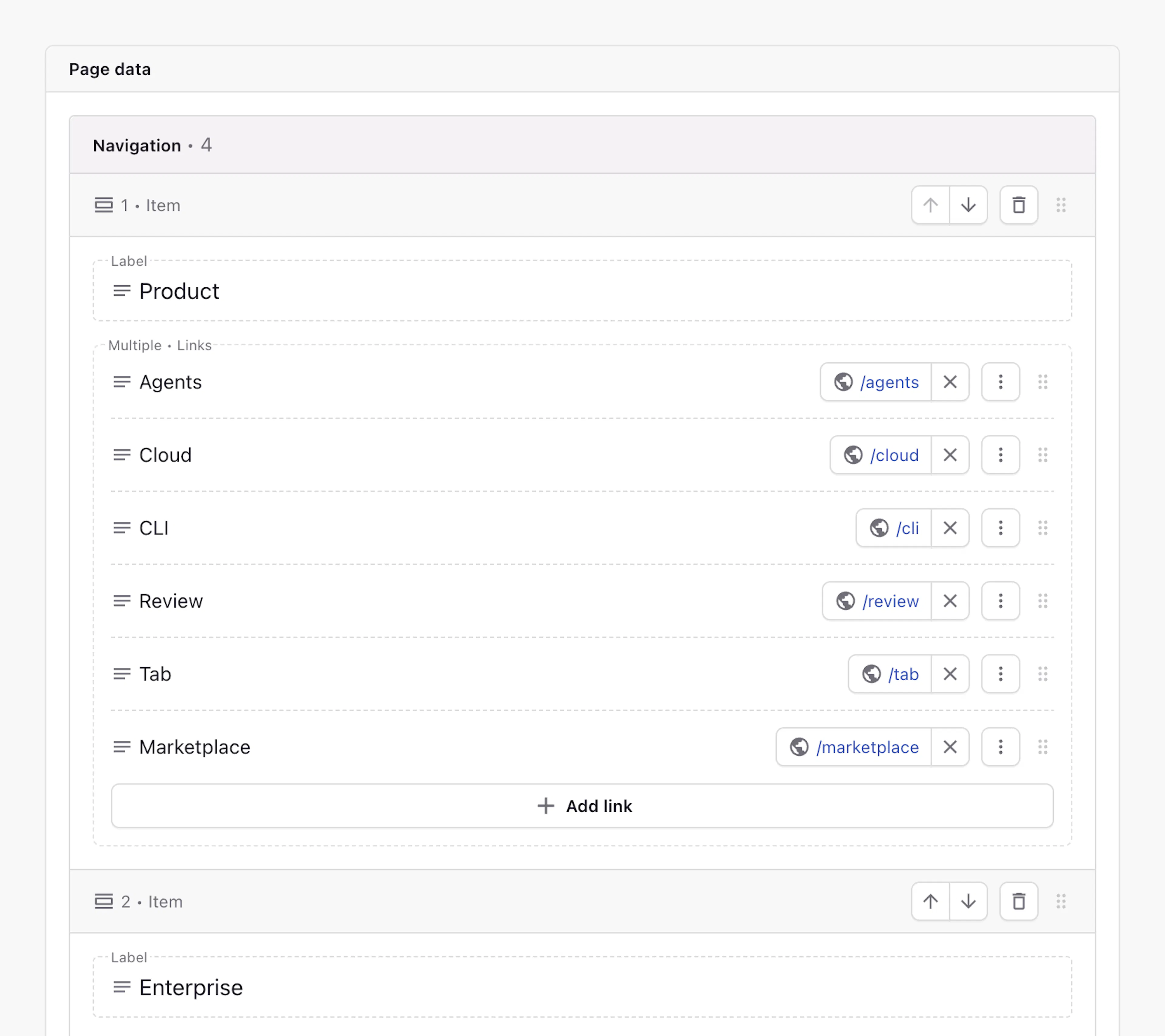
Task: Click the group icon of Item 1
Action: (104, 205)
